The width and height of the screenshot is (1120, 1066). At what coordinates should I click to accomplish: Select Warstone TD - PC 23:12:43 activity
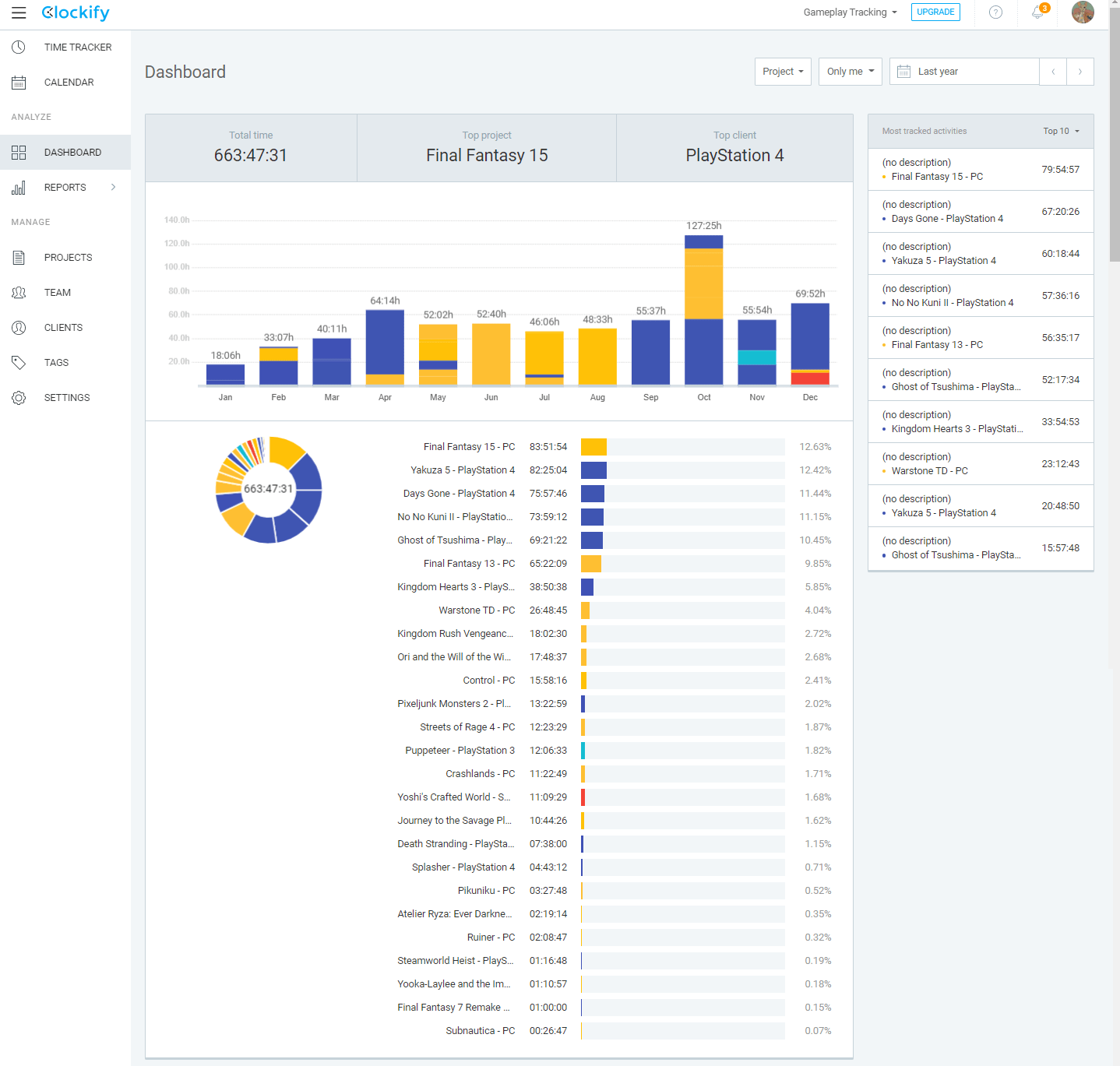pyautogui.click(x=981, y=464)
